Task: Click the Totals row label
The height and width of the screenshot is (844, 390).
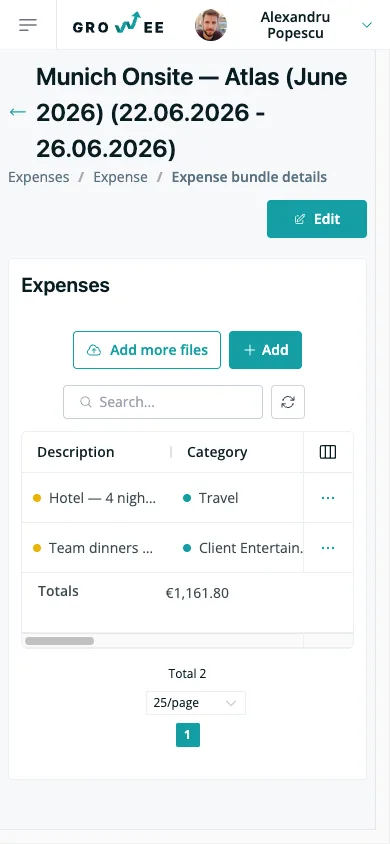Action: coord(58,591)
